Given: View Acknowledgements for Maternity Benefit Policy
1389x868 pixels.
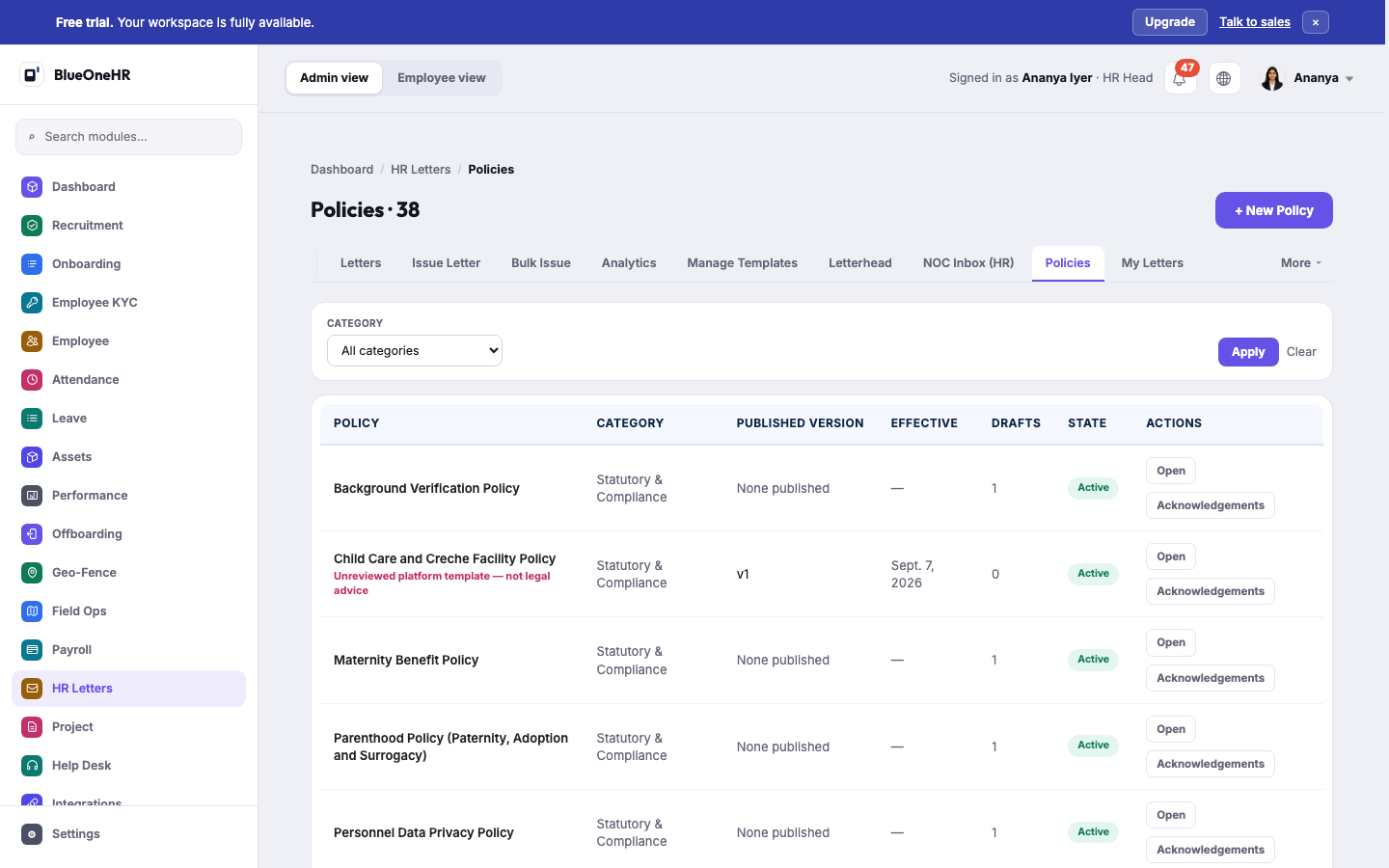Looking at the screenshot, I should click(1211, 678).
